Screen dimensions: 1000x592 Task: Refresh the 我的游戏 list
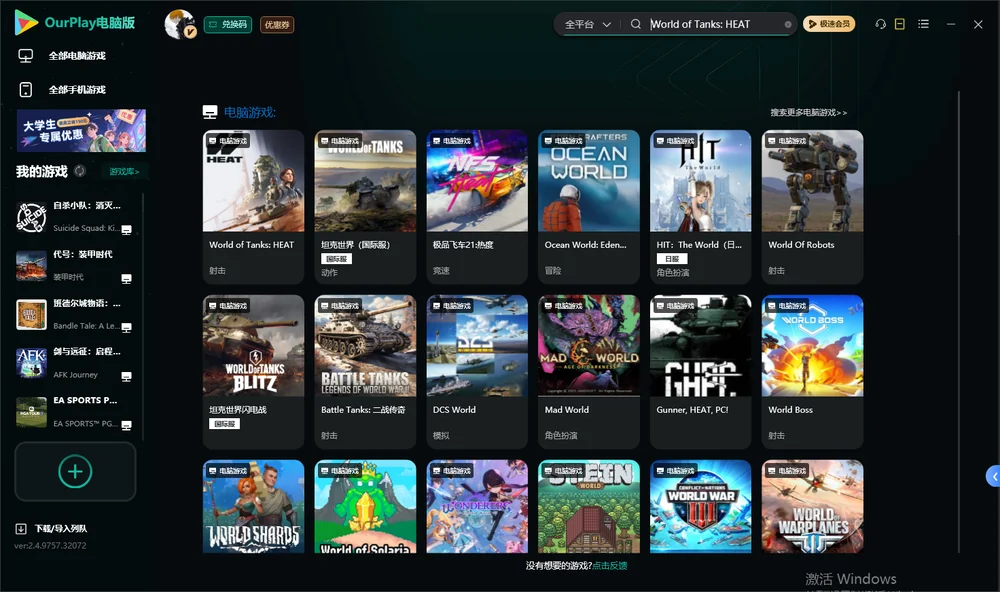[x=80, y=171]
